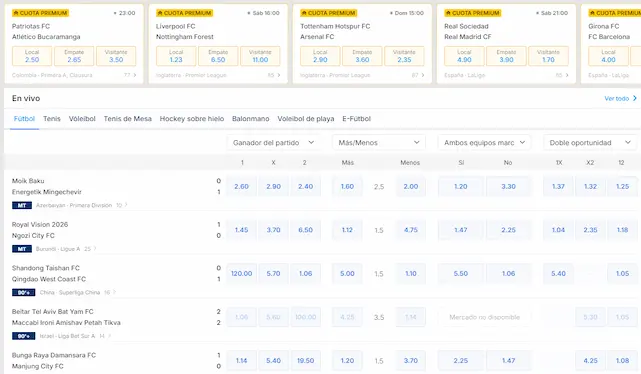Screen dimensions: 641x374
Task: Open Burundi Ligue A league arrow
Action: 95,249
